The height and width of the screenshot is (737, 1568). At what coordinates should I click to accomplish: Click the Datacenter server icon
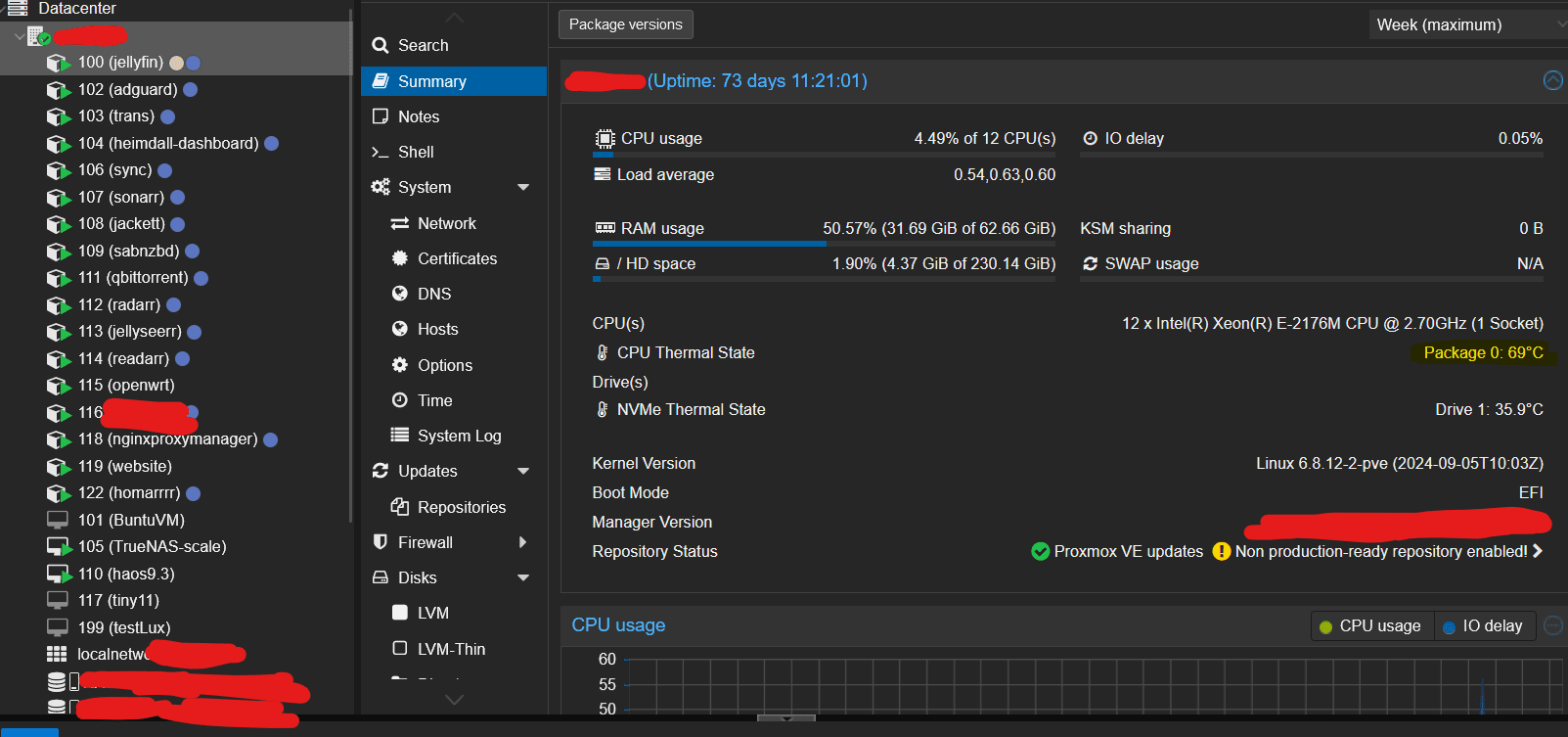tap(18, 8)
